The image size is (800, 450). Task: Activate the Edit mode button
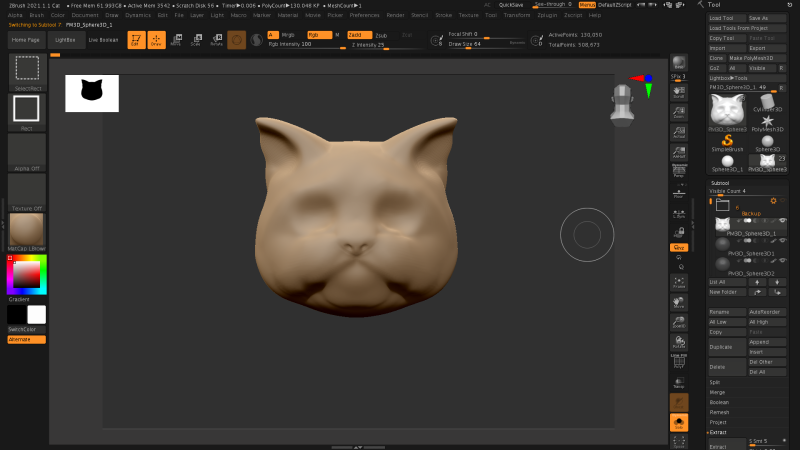(136, 40)
